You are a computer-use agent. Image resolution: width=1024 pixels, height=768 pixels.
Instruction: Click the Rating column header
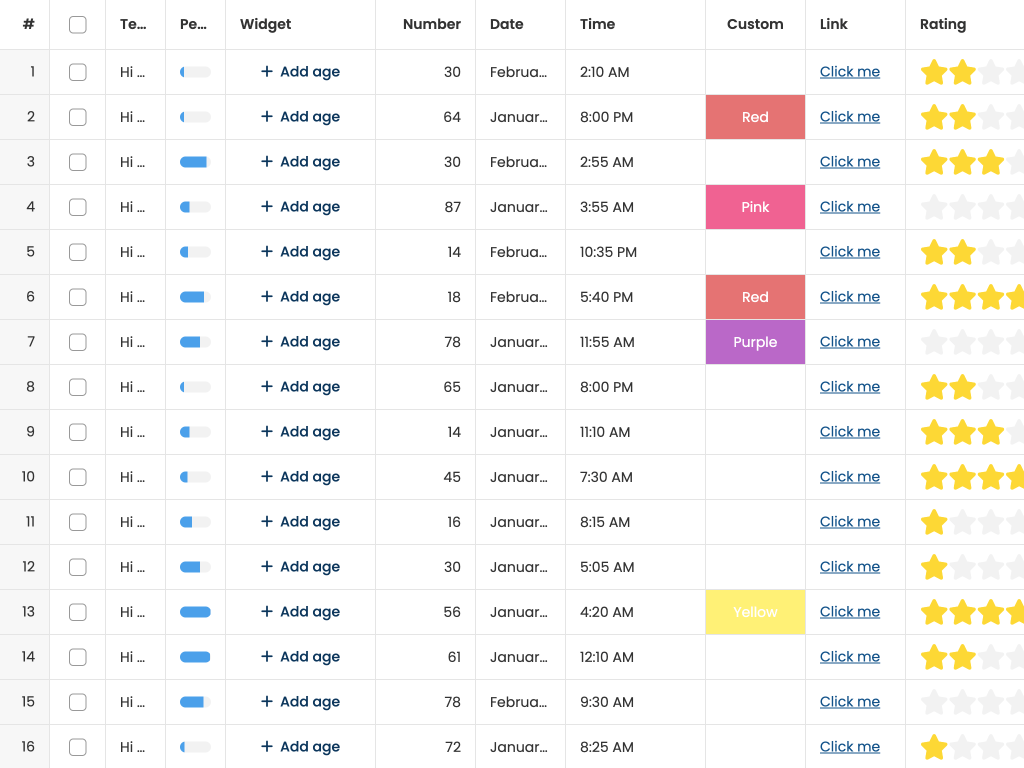pos(942,24)
